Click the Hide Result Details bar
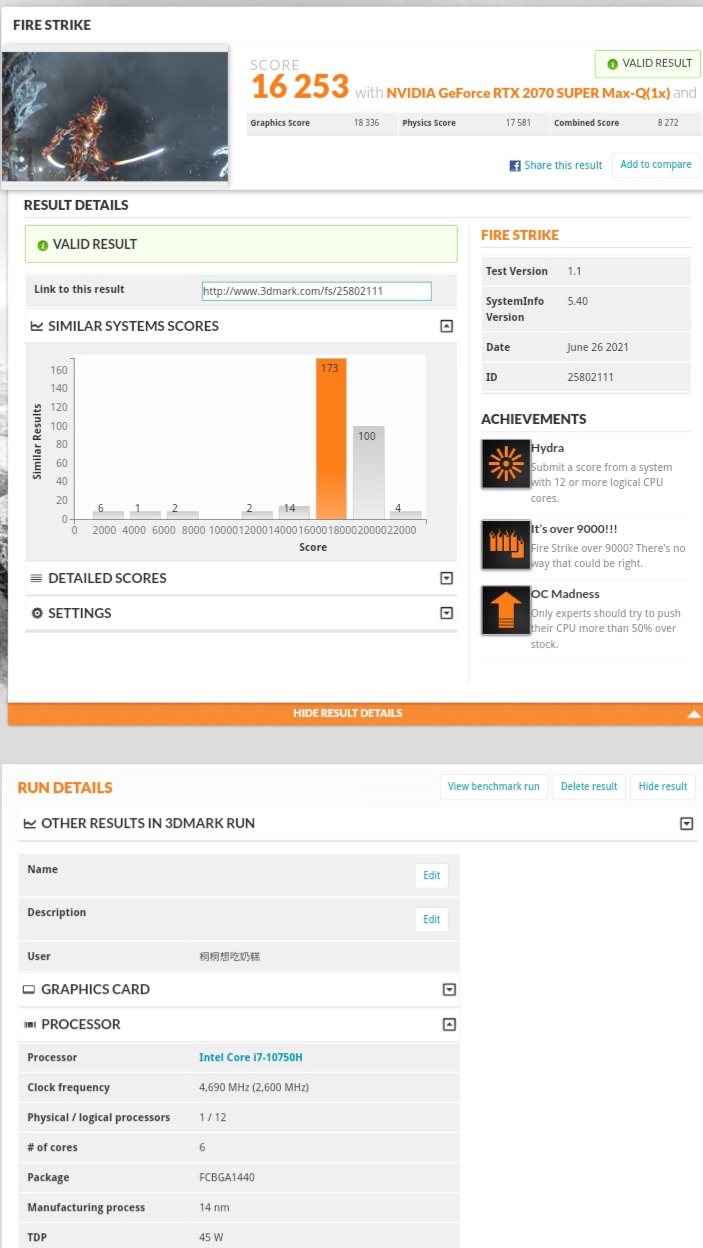This screenshot has width=703, height=1248. [x=355, y=714]
